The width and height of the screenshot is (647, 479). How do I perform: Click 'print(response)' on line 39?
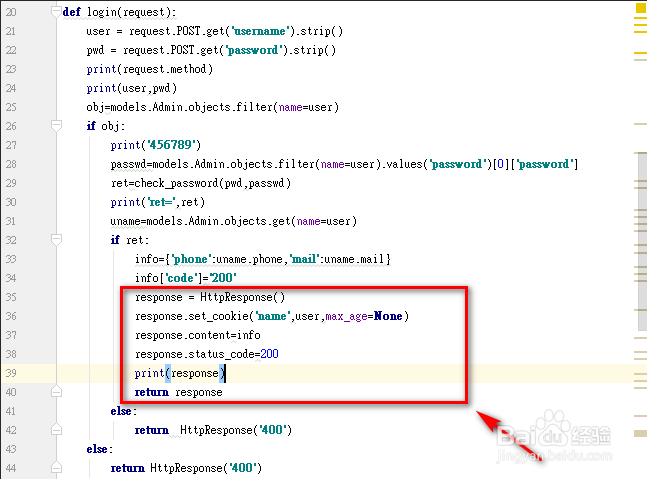(180, 373)
